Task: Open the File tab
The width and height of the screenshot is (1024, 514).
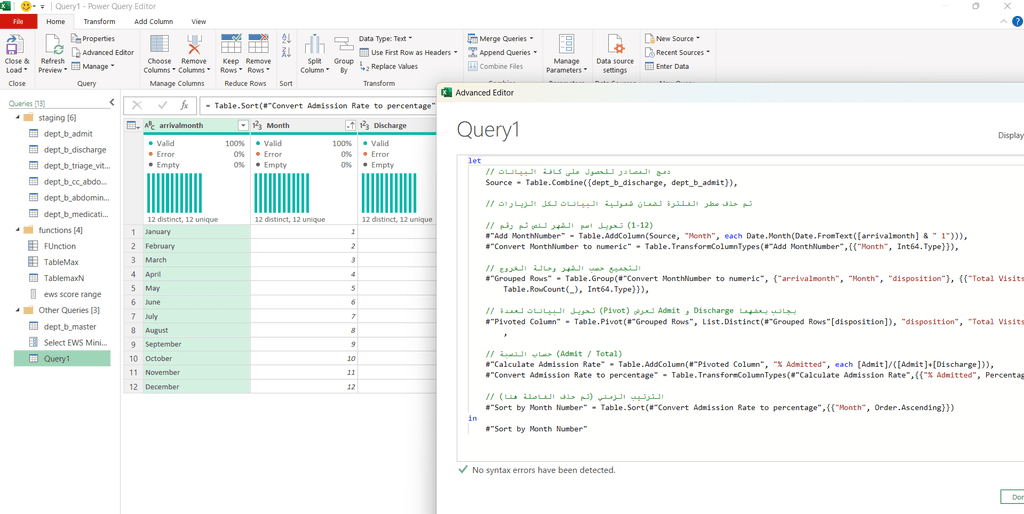Action: coord(16,22)
